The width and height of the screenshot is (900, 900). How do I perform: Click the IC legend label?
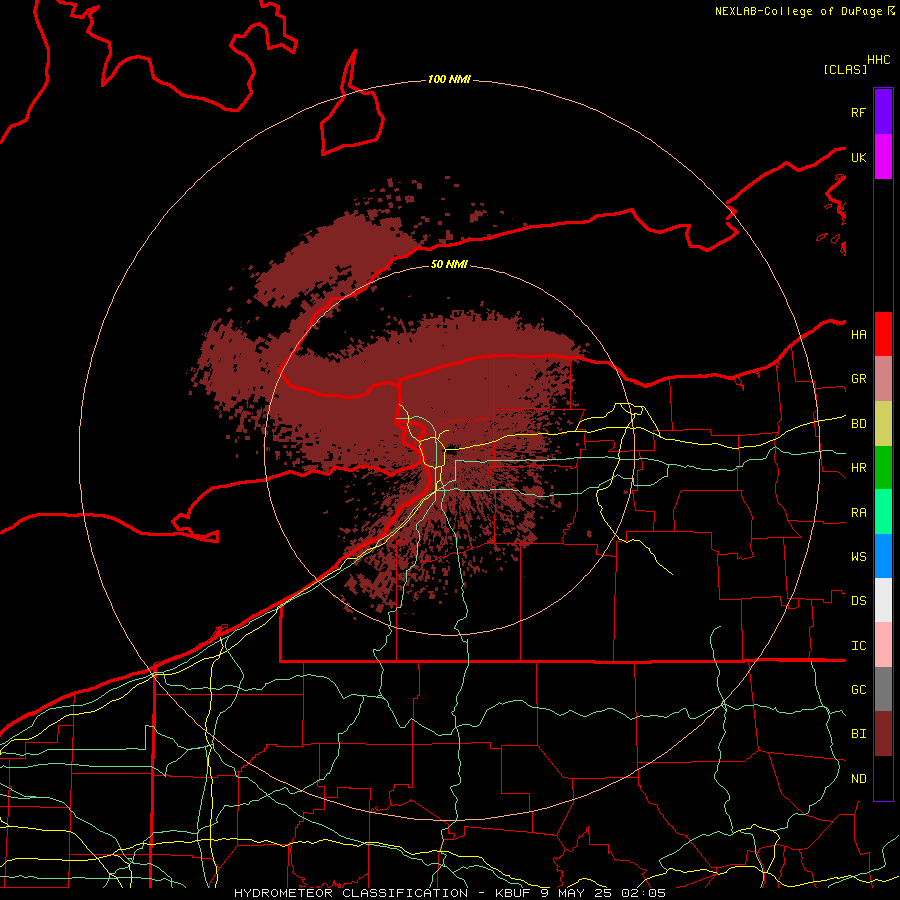(x=859, y=646)
